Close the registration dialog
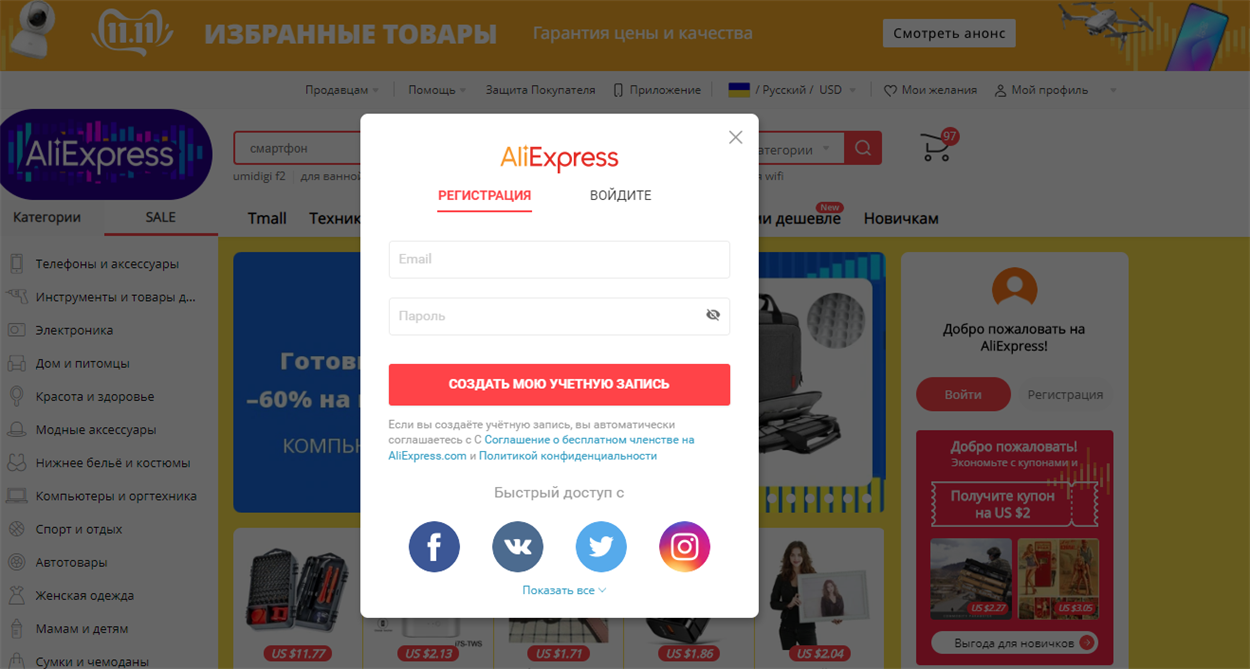 coord(736,137)
